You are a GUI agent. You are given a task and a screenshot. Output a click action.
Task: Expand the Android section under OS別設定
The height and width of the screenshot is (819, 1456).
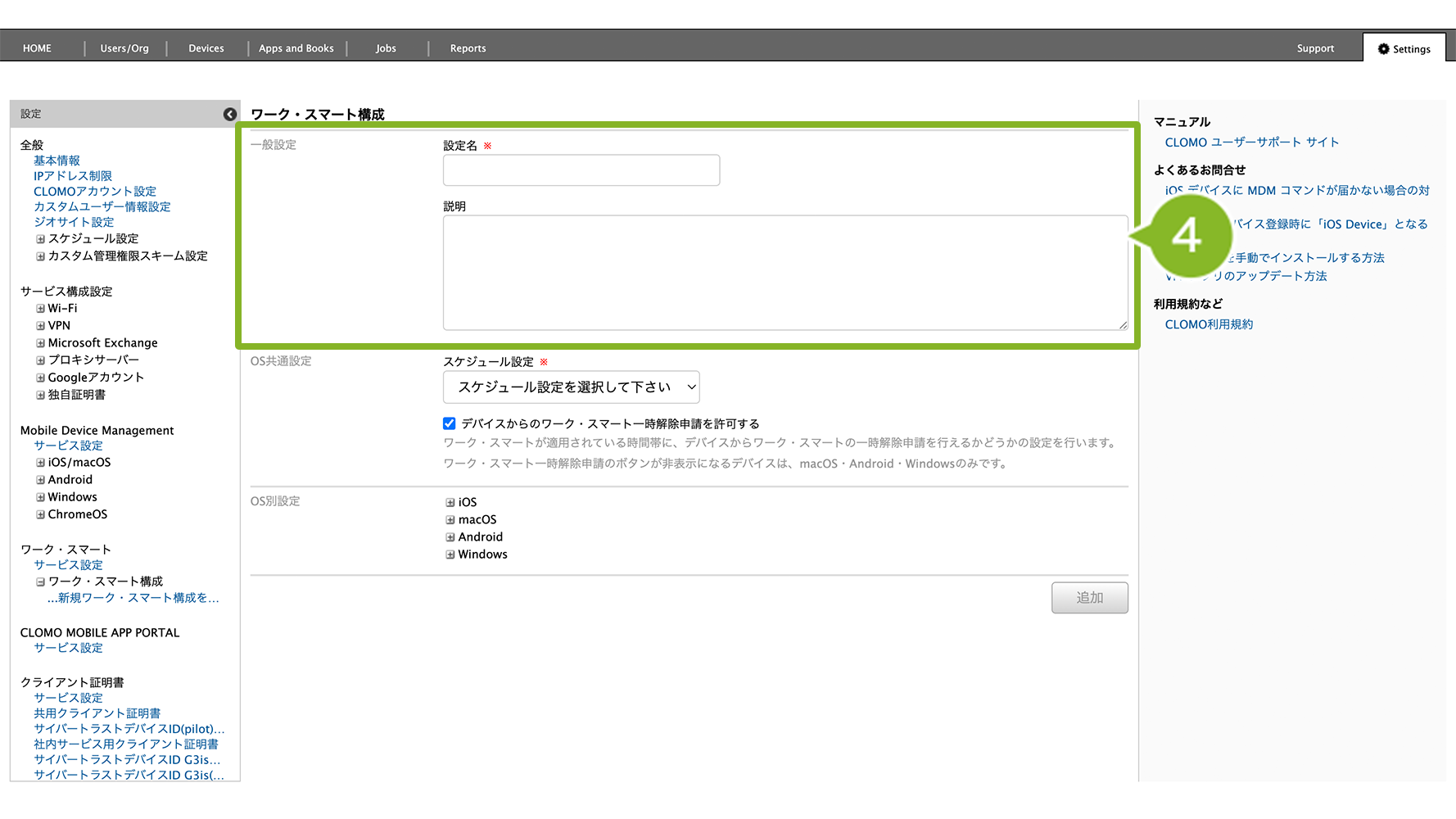(450, 537)
